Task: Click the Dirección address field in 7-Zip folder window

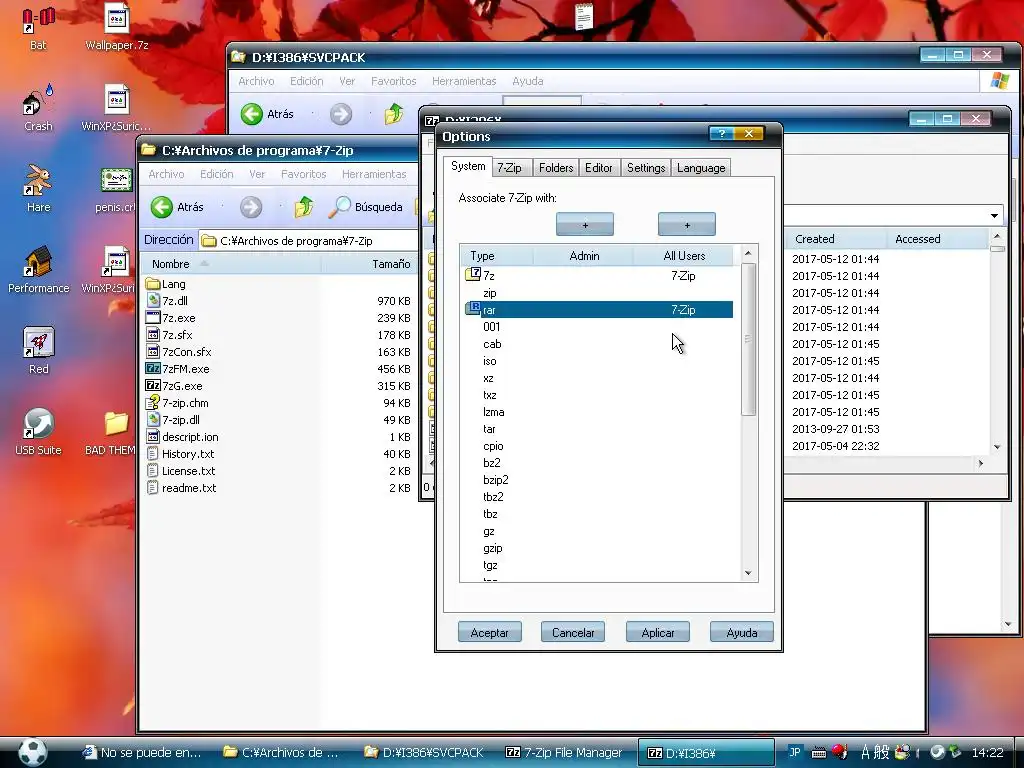Action: click(308, 240)
